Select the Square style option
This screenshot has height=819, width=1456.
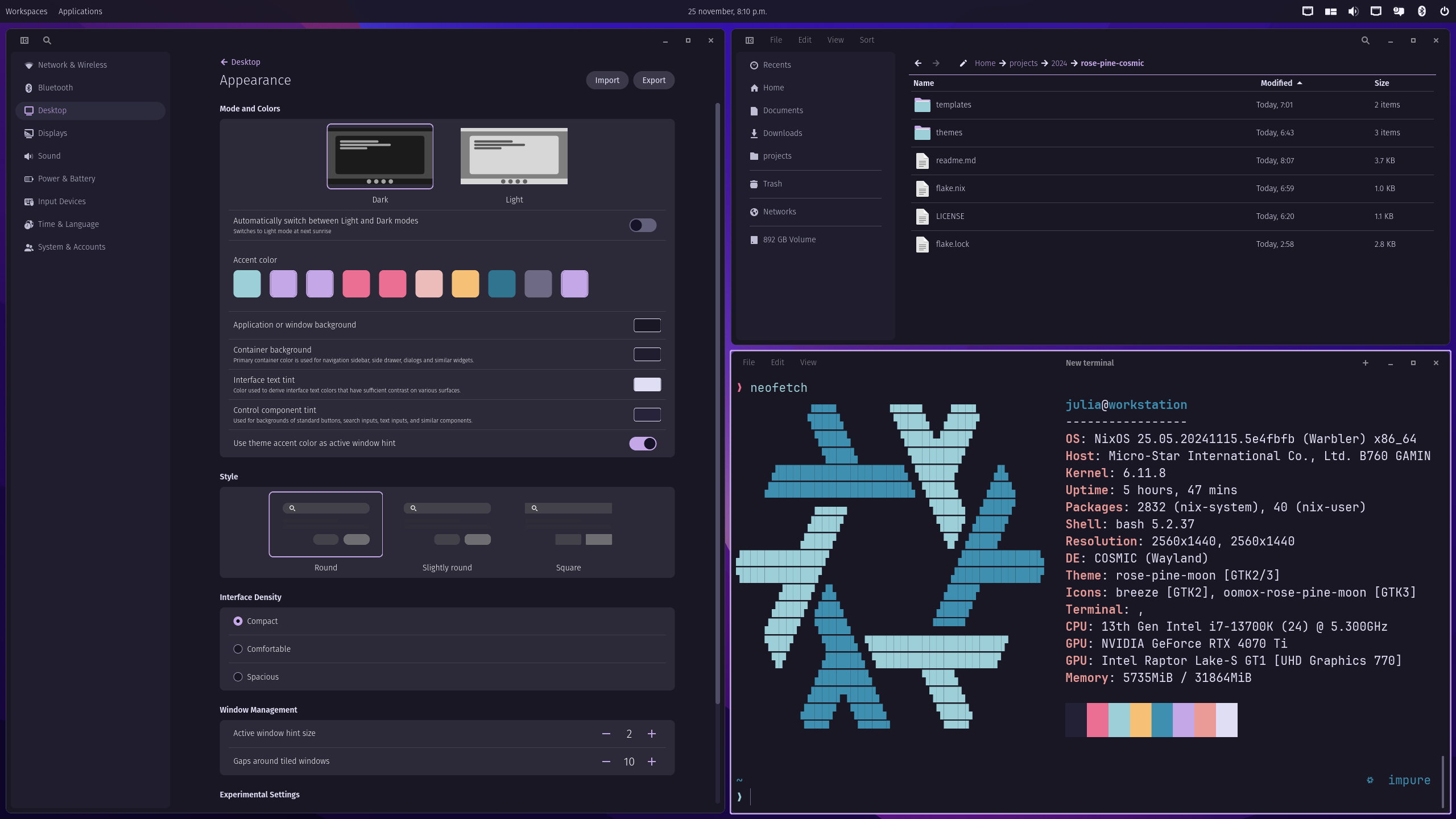[x=568, y=524]
